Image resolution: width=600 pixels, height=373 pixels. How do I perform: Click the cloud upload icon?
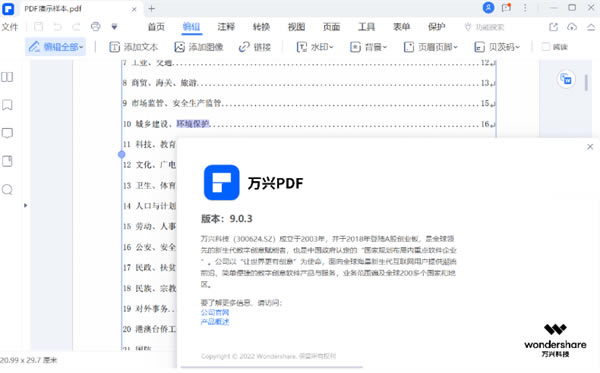[x=572, y=27]
